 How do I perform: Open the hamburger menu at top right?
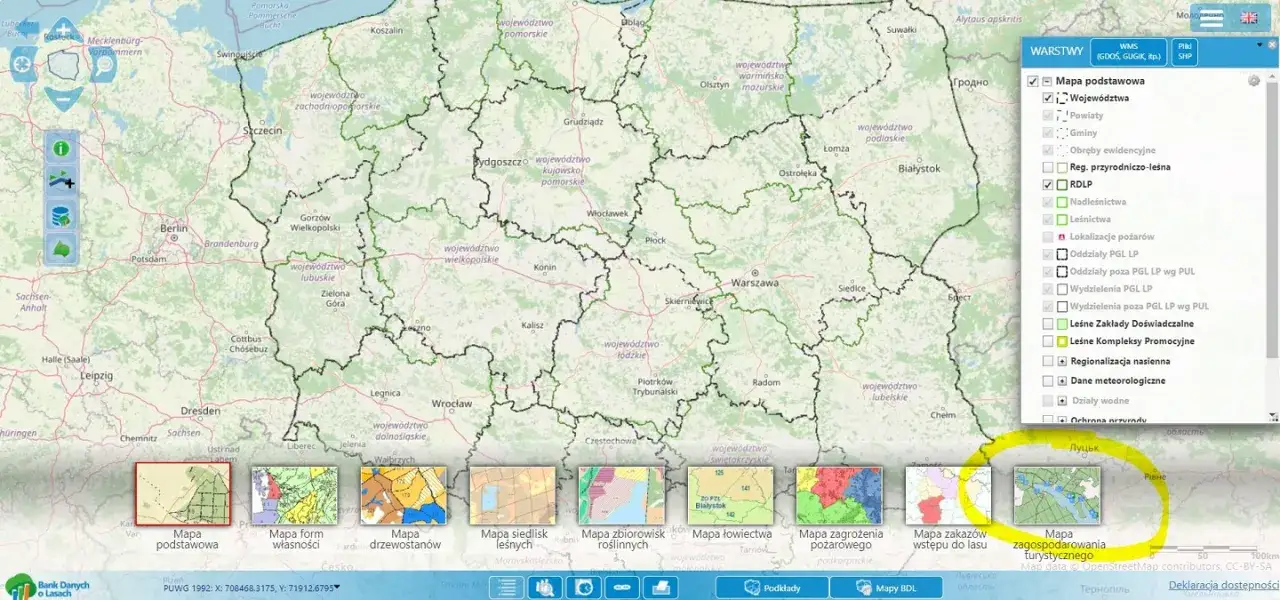[1211, 18]
